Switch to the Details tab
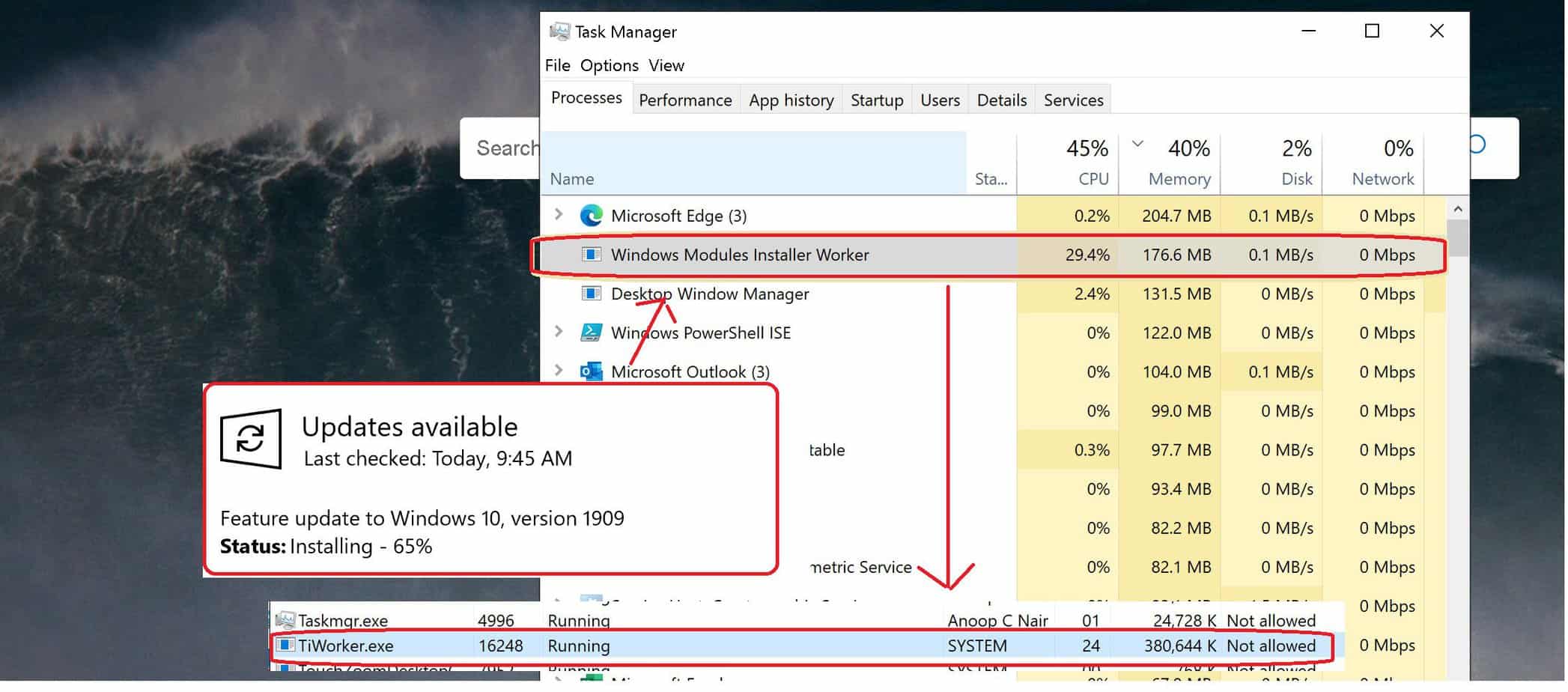 [1002, 100]
